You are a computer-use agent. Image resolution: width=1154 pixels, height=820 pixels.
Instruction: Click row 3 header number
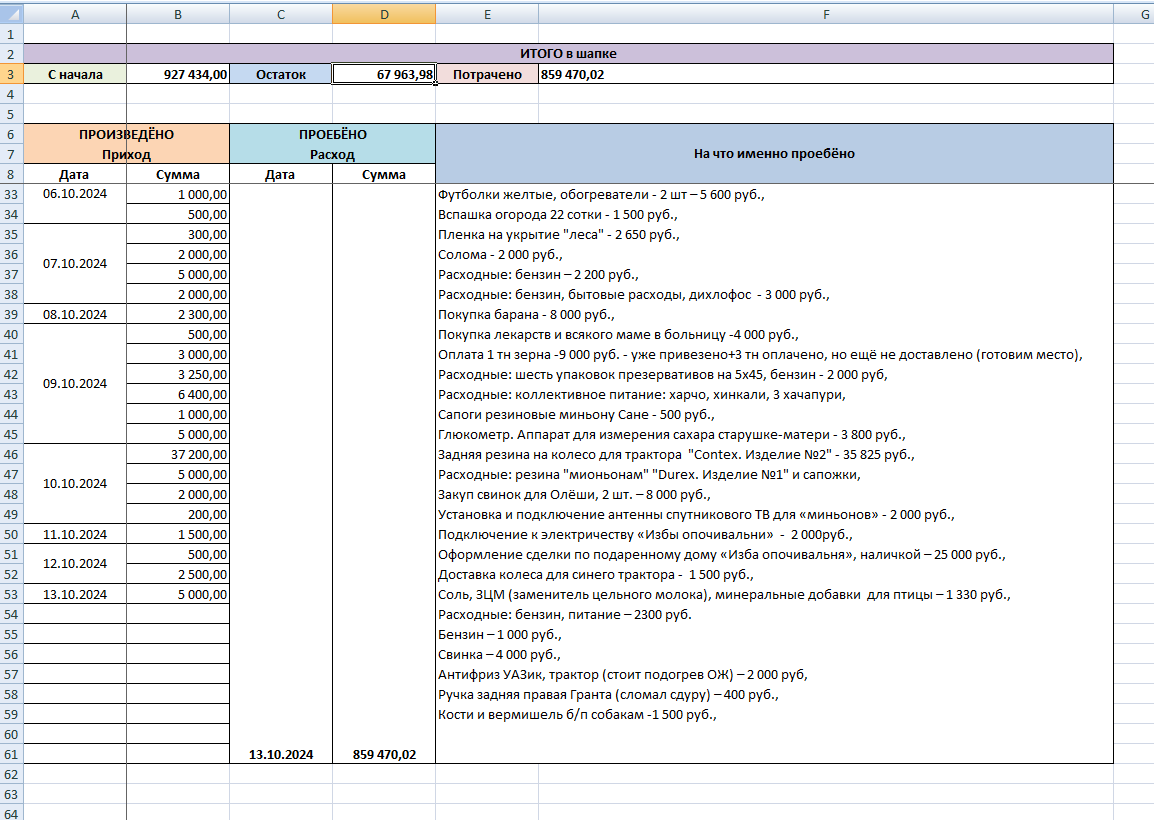pos(11,74)
